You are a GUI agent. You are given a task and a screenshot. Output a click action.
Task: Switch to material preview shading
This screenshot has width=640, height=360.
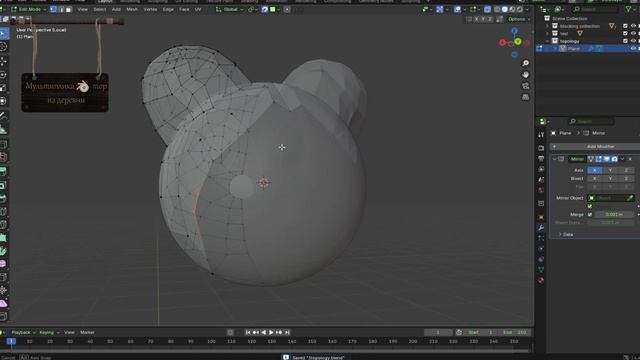click(512, 9)
